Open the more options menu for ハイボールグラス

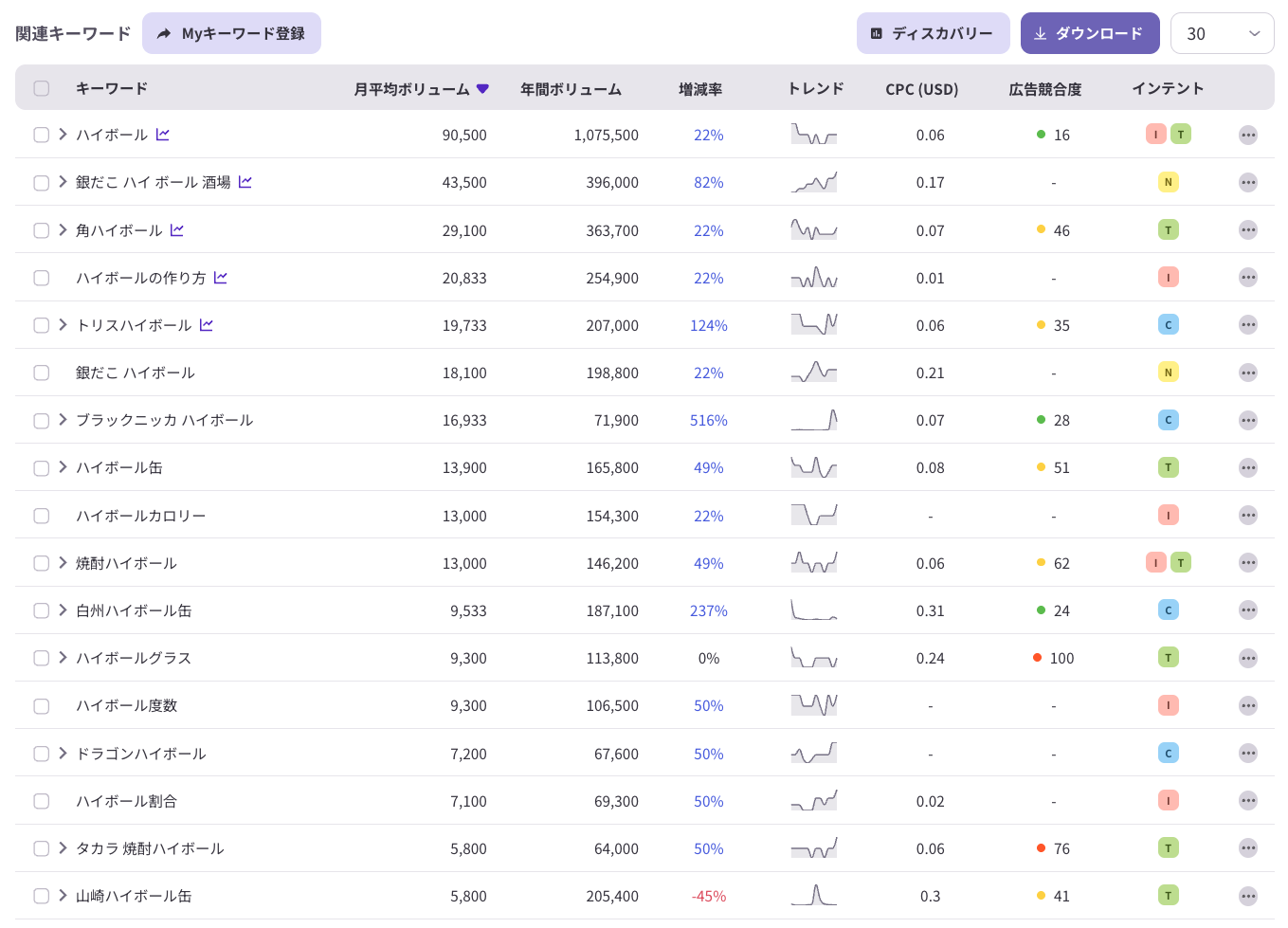[x=1248, y=658]
